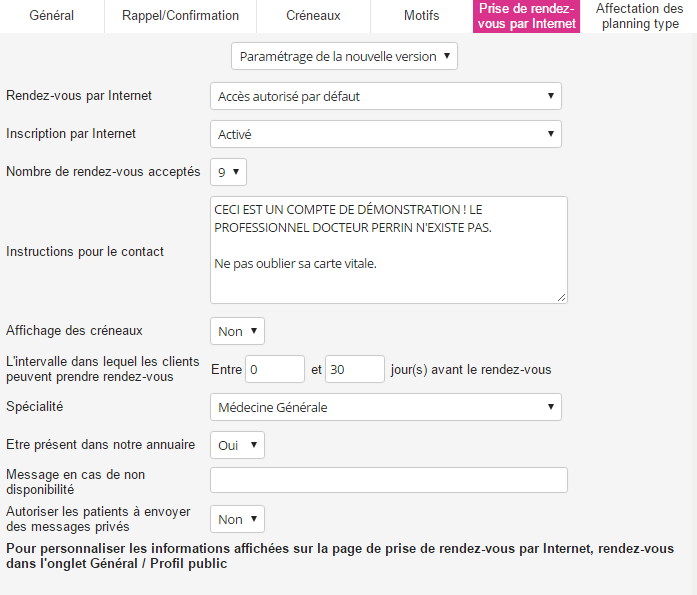Grab the textarea resize handle corner
This screenshot has width=697, height=595.
click(562, 298)
